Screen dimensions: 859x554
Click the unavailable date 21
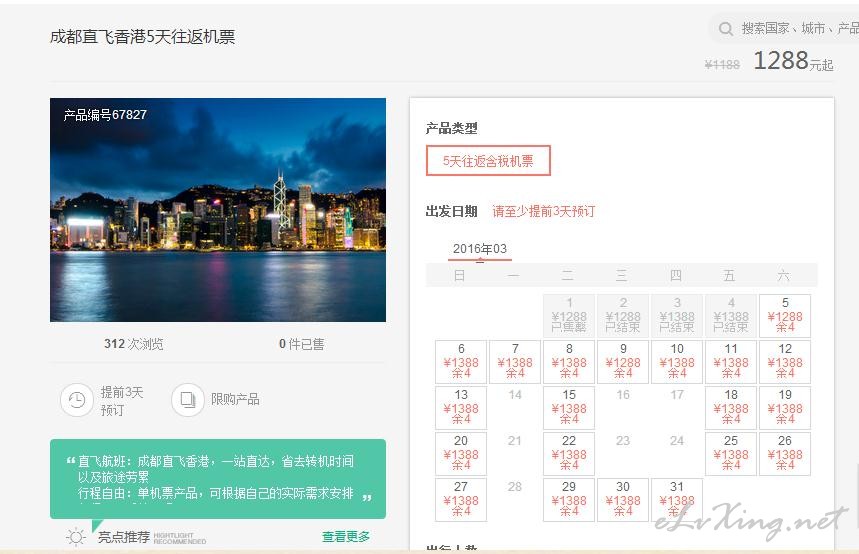515,441
